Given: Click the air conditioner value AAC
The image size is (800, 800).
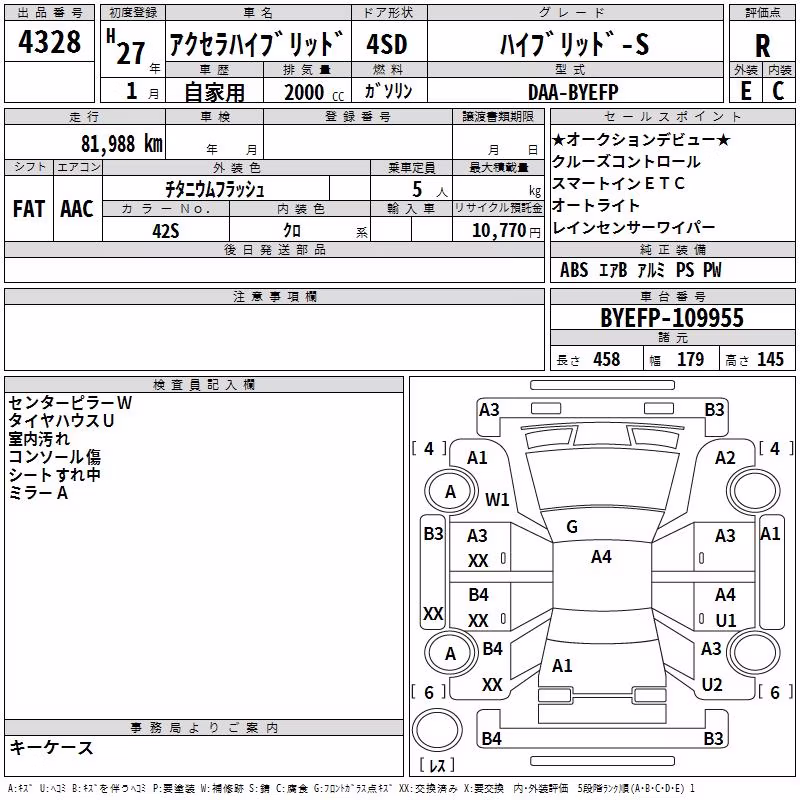Looking at the screenshot, I should point(77,209).
